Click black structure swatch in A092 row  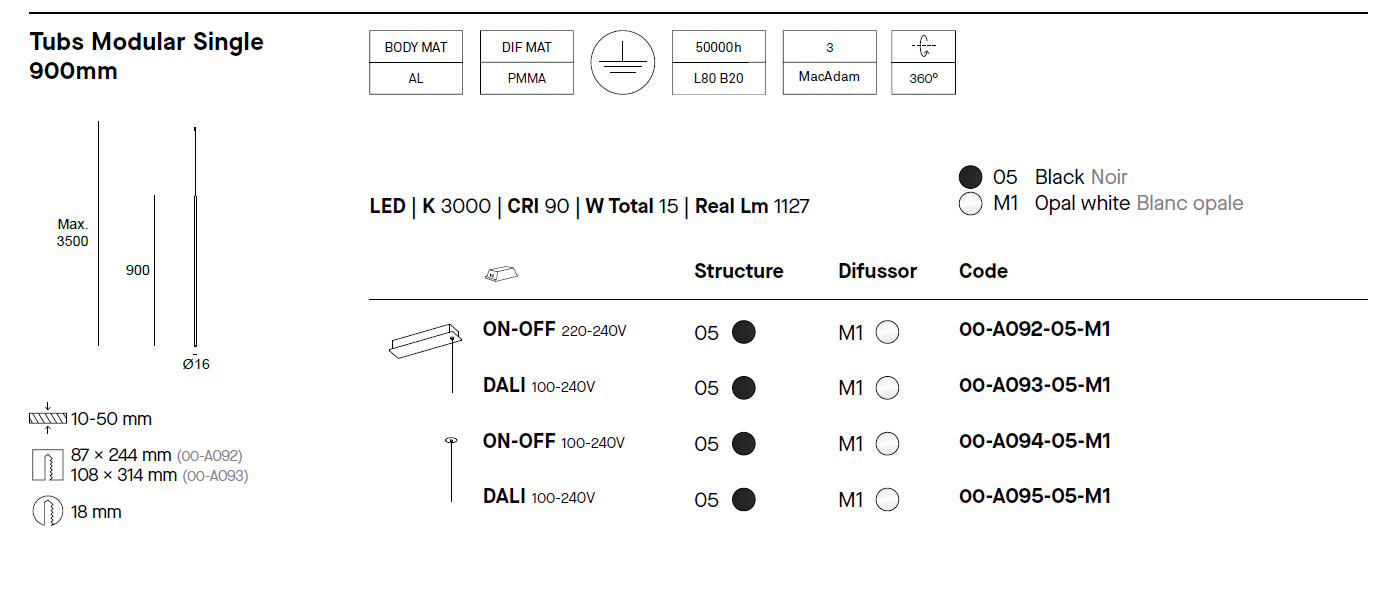(743, 332)
